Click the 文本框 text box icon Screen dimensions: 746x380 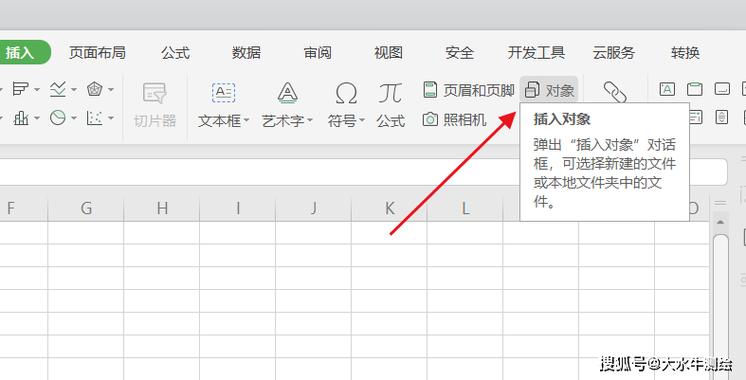223,93
